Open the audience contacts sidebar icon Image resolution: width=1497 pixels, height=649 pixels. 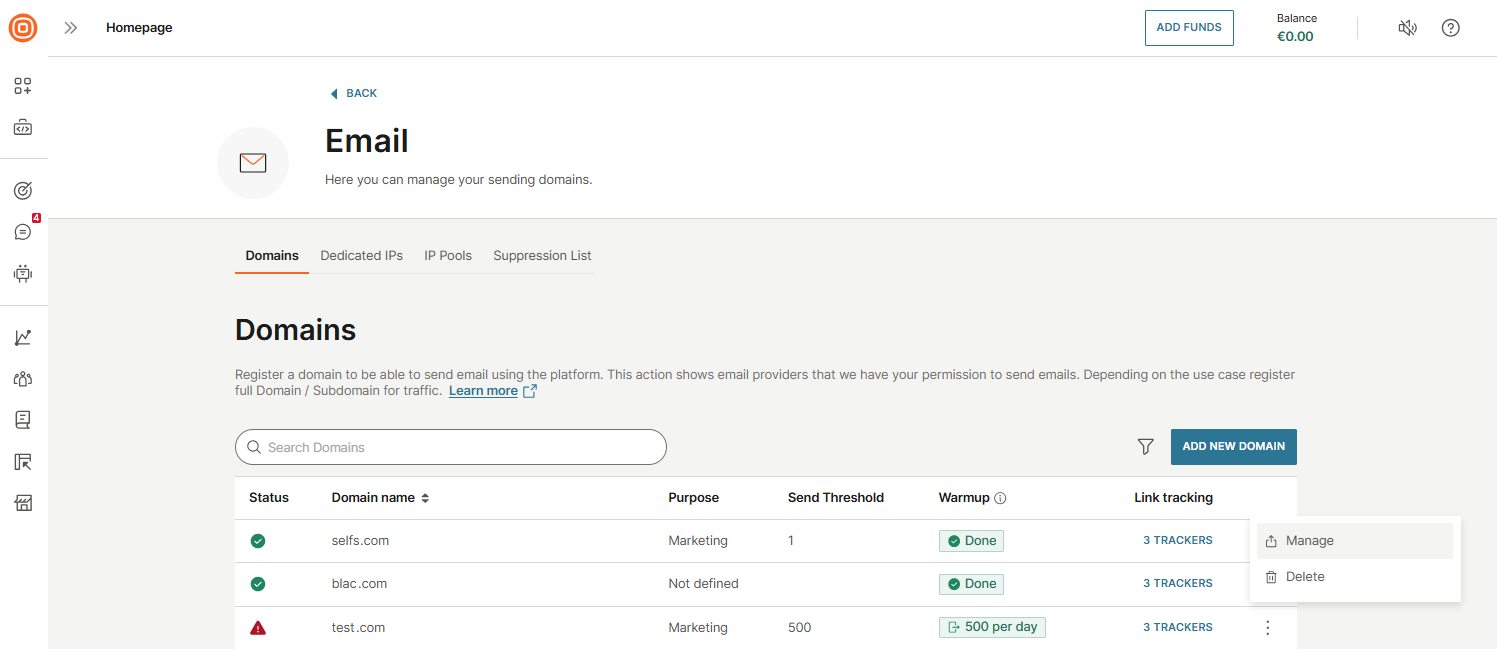tap(22, 378)
